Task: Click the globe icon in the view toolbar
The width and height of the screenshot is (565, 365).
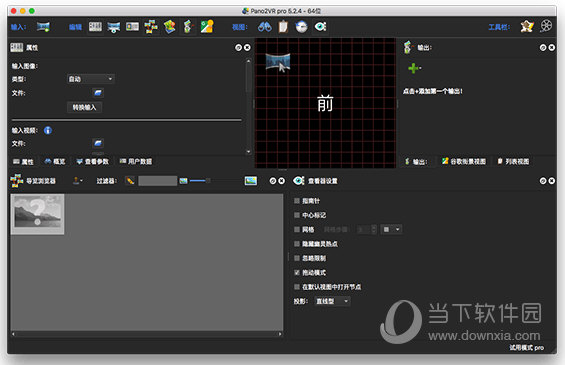Action: (x=301, y=27)
